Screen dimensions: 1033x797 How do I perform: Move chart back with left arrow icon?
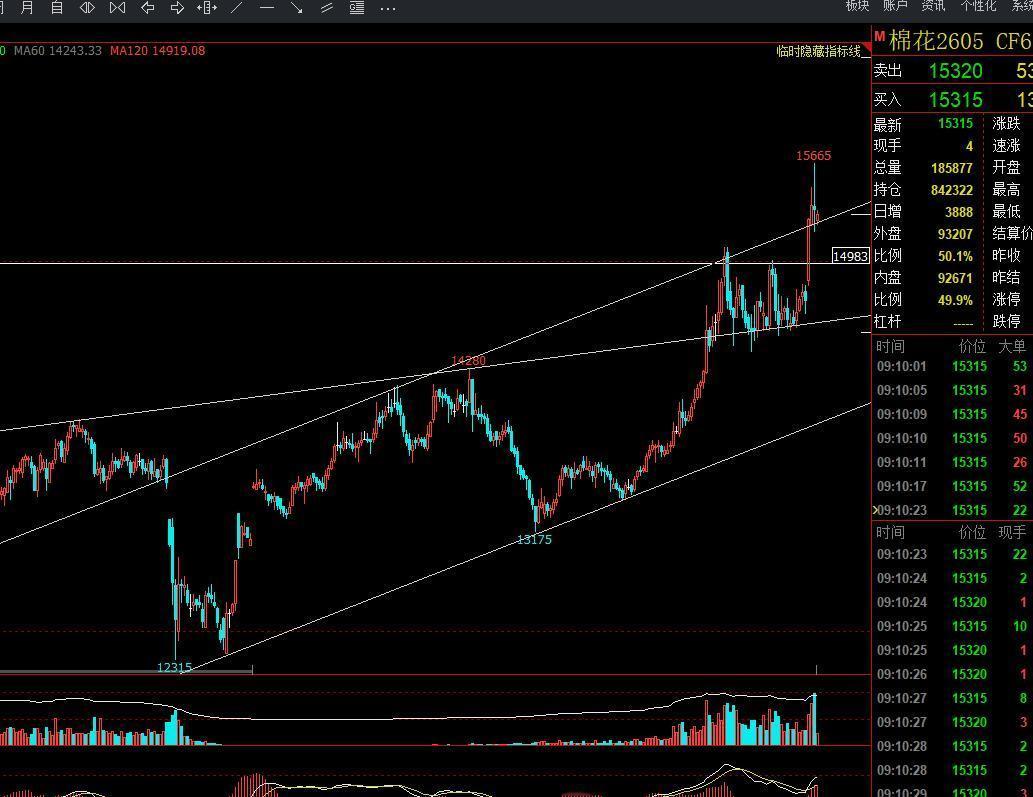click(148, 8)
